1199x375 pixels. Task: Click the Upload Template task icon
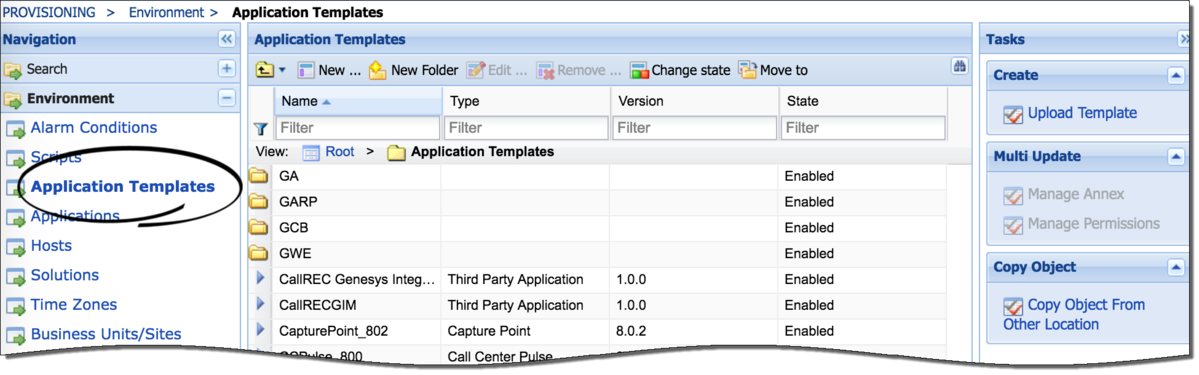1012,114
